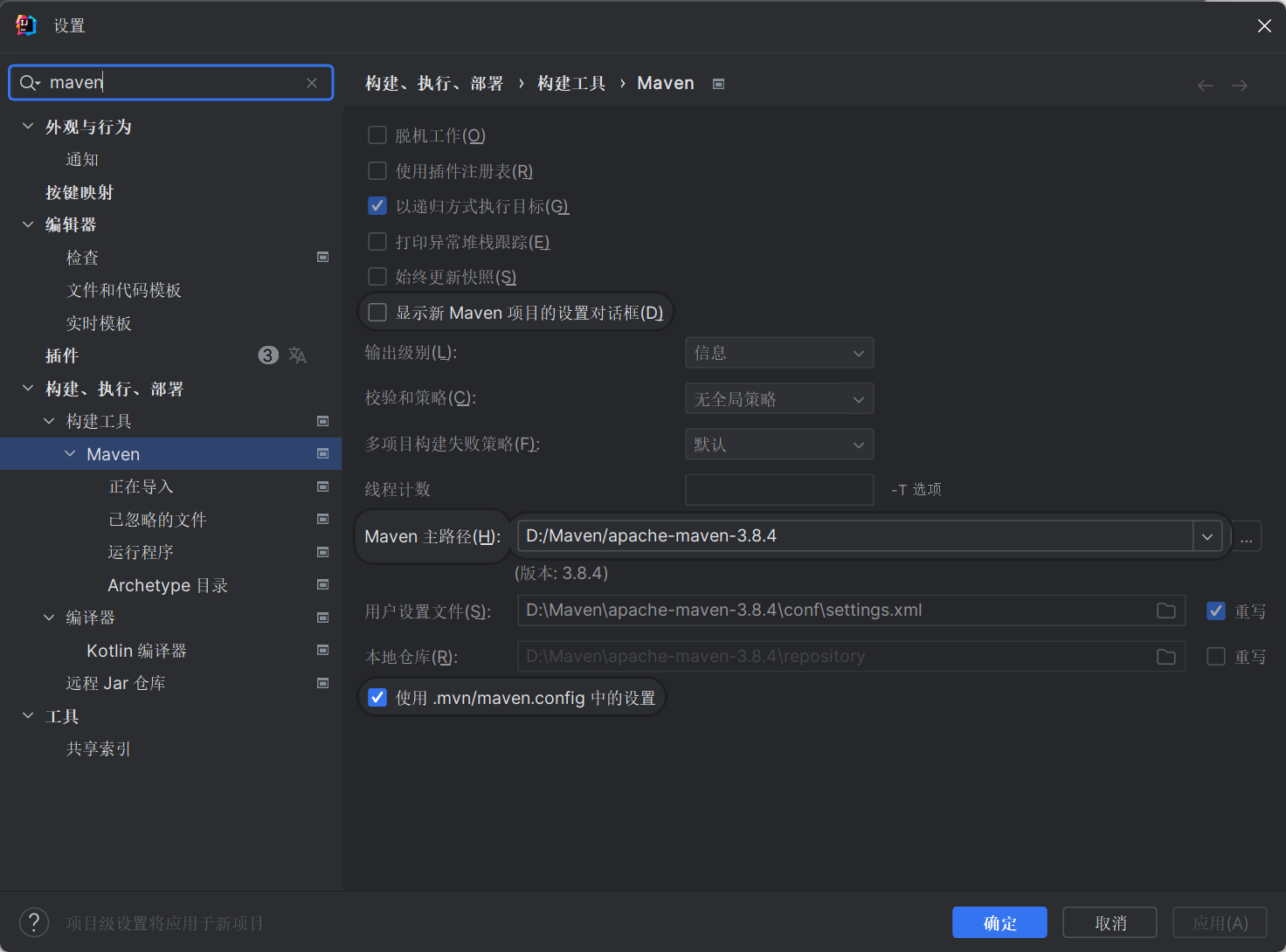This screenshot has width=1286, height=952.
Task: Click the translate icon on 插件 row
Action: (298, 355)
